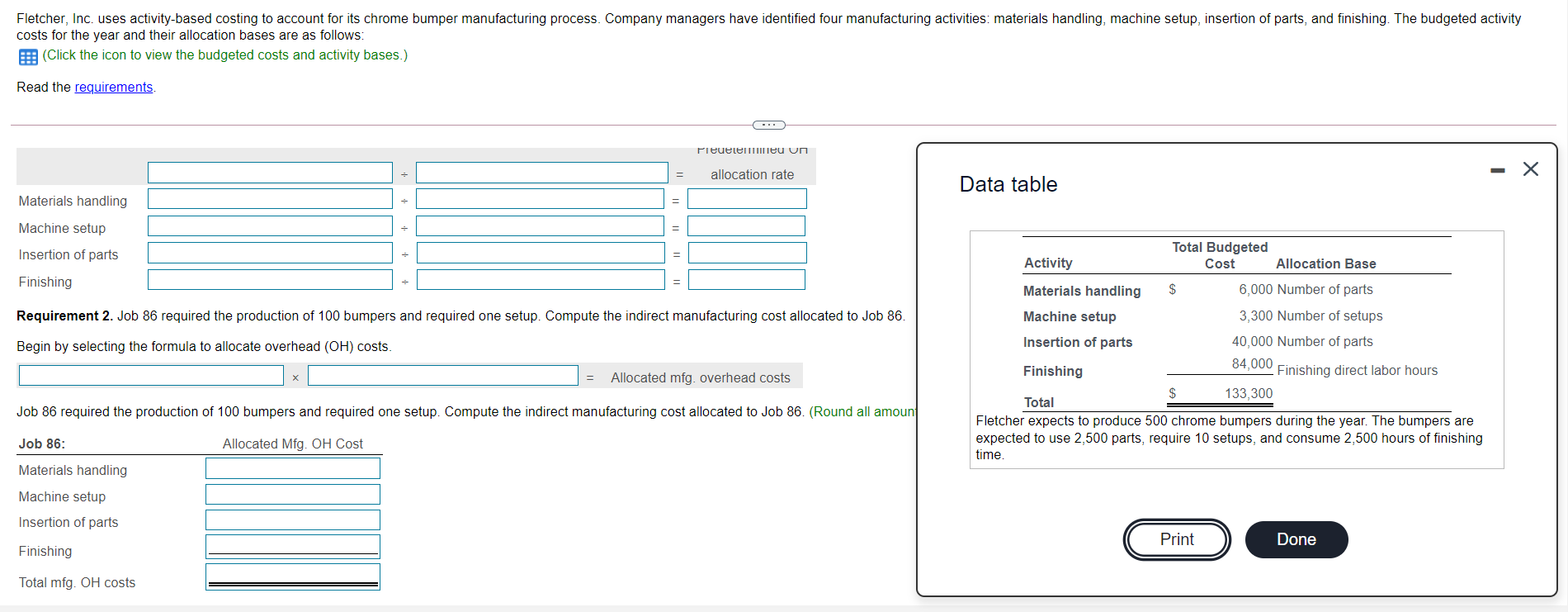Click Insertion of parts numerator input
Screen dimensions: 1568x612
[270, 253]
